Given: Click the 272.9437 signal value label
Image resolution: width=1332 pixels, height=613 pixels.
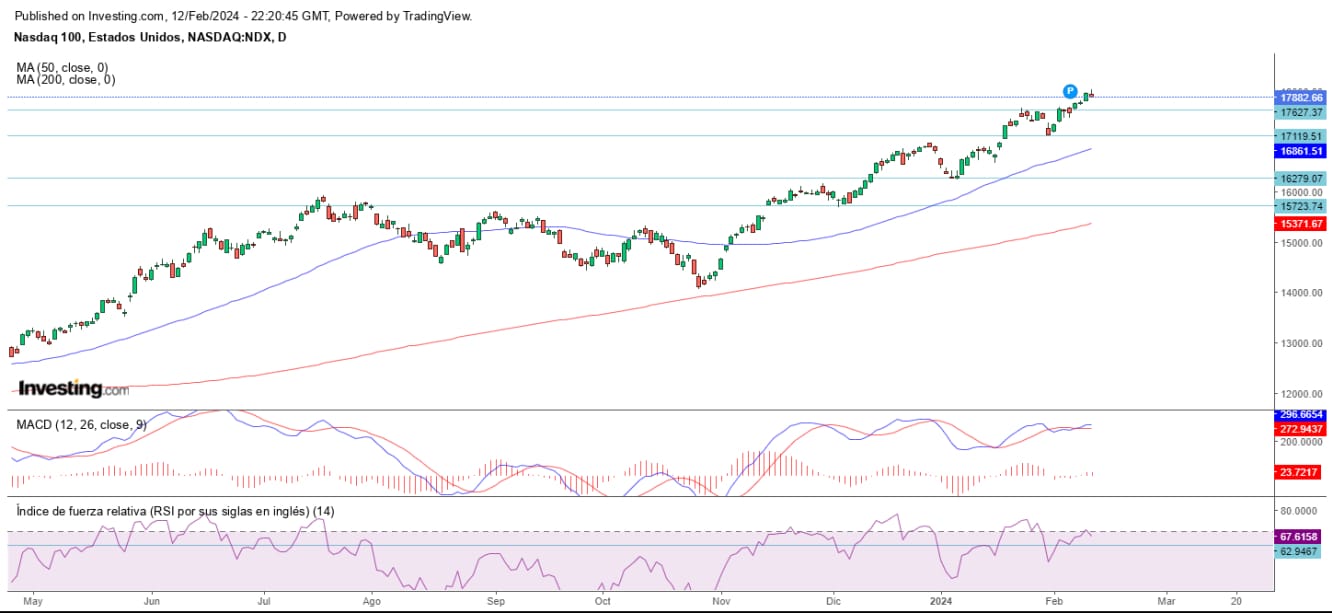Looking at the screenshot, I should [1301, 428].
